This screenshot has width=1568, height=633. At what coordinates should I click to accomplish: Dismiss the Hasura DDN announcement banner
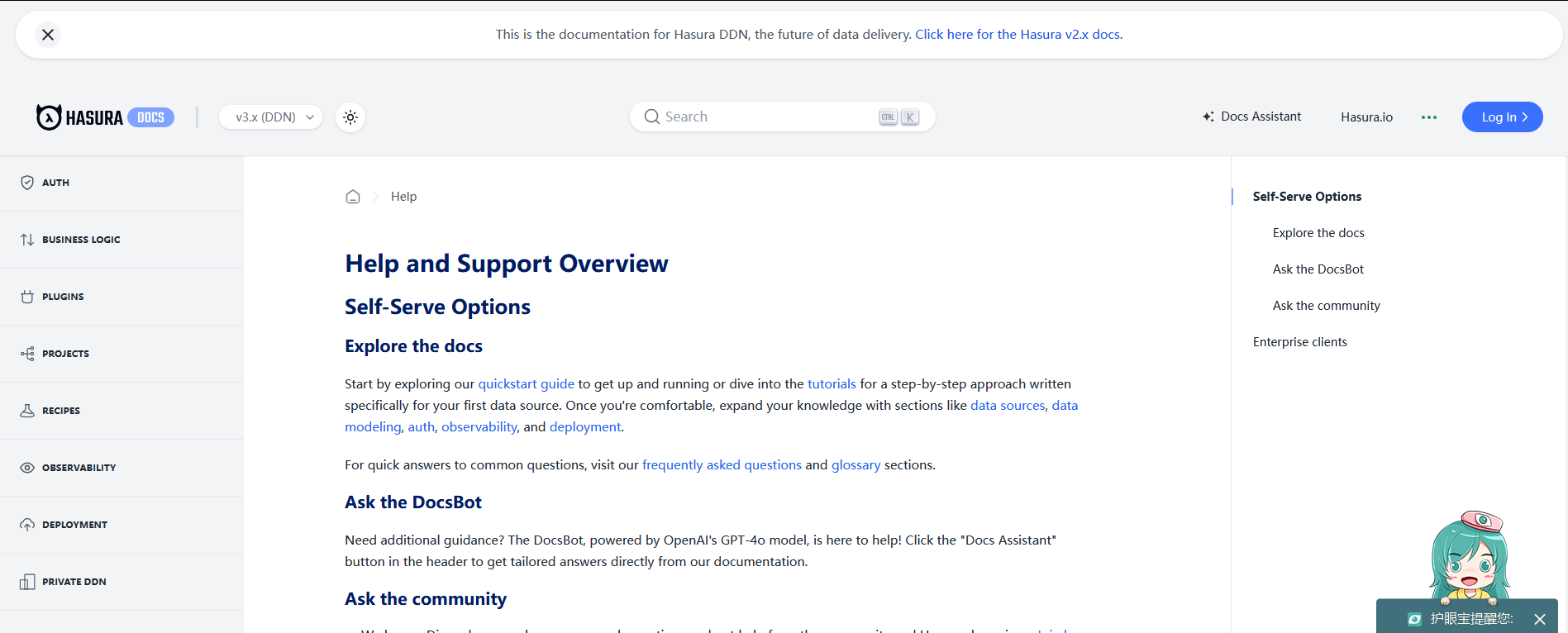click(48, 35)
